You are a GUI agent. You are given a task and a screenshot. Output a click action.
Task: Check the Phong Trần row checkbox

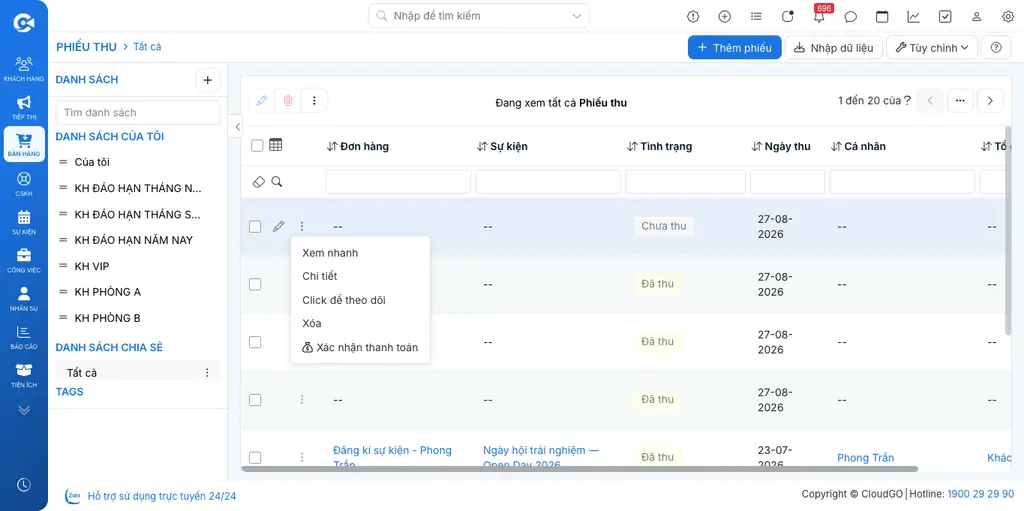pyautogui.click(x=255, y=457)
